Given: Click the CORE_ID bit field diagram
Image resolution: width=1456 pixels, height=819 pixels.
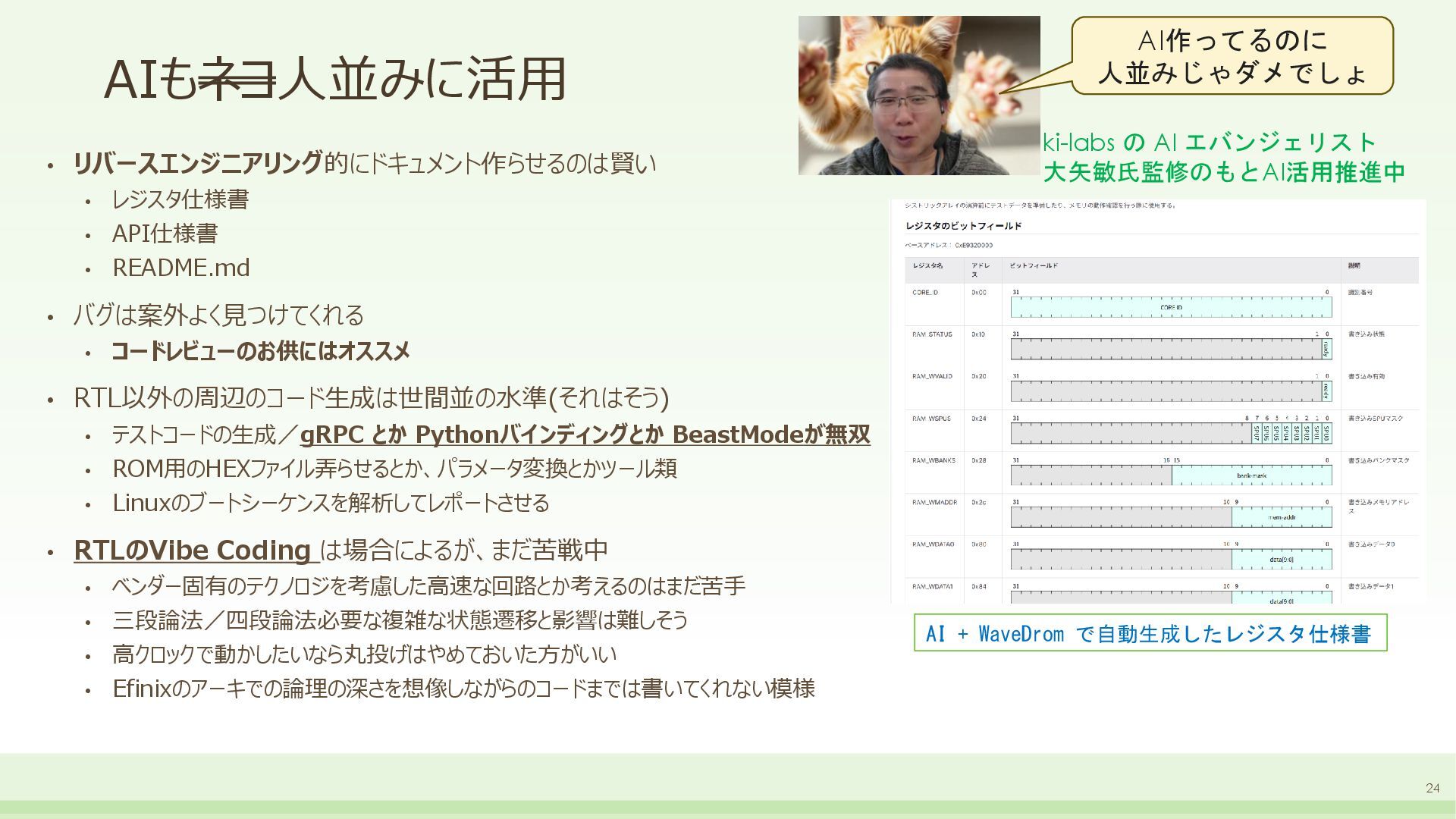Looking at the screenshot, I should 1170,307.
